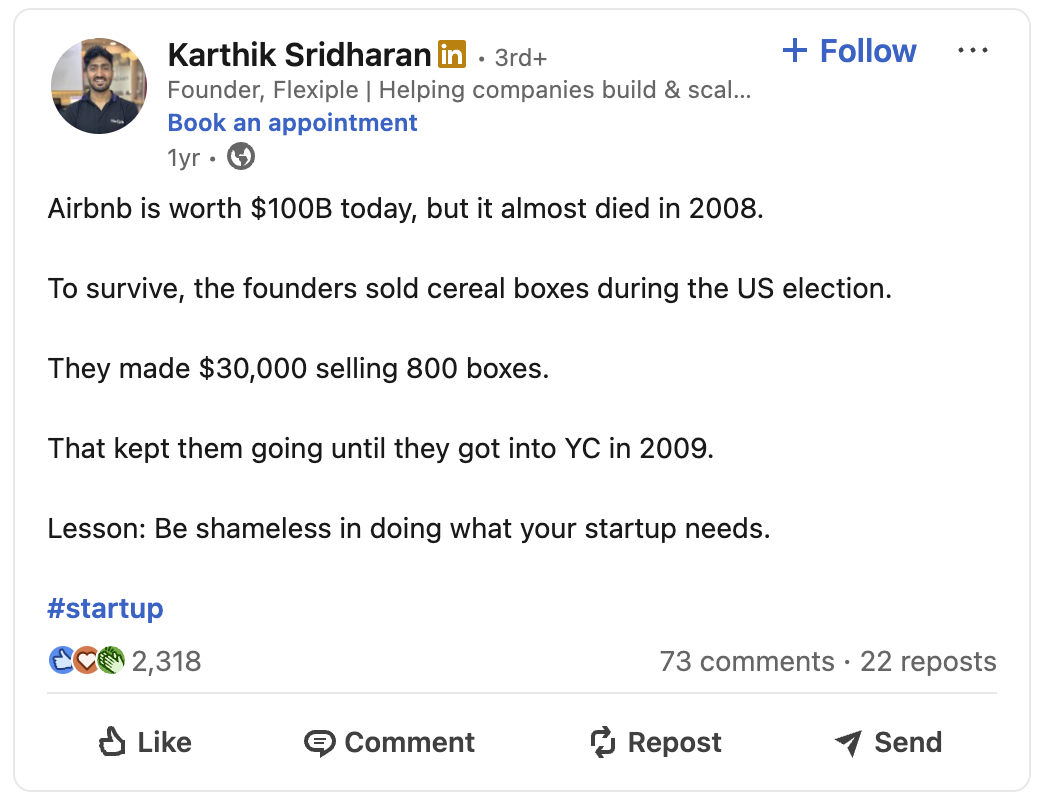Click the Send paper plane icon
Viewport: 1042px width, 800px height.
click(x=848, y=743)
